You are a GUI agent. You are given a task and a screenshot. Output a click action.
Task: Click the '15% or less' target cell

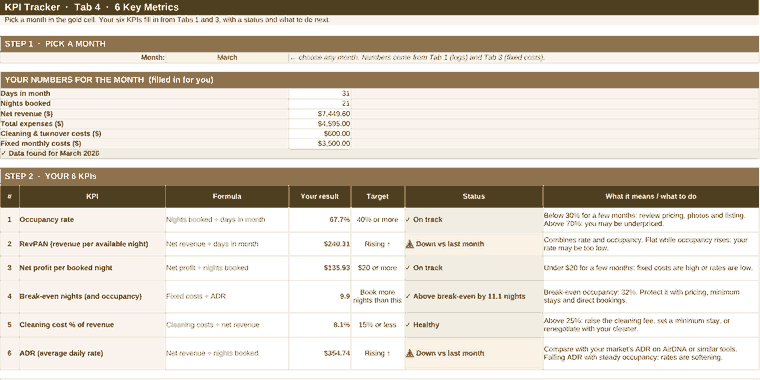[x=378, y=325]
